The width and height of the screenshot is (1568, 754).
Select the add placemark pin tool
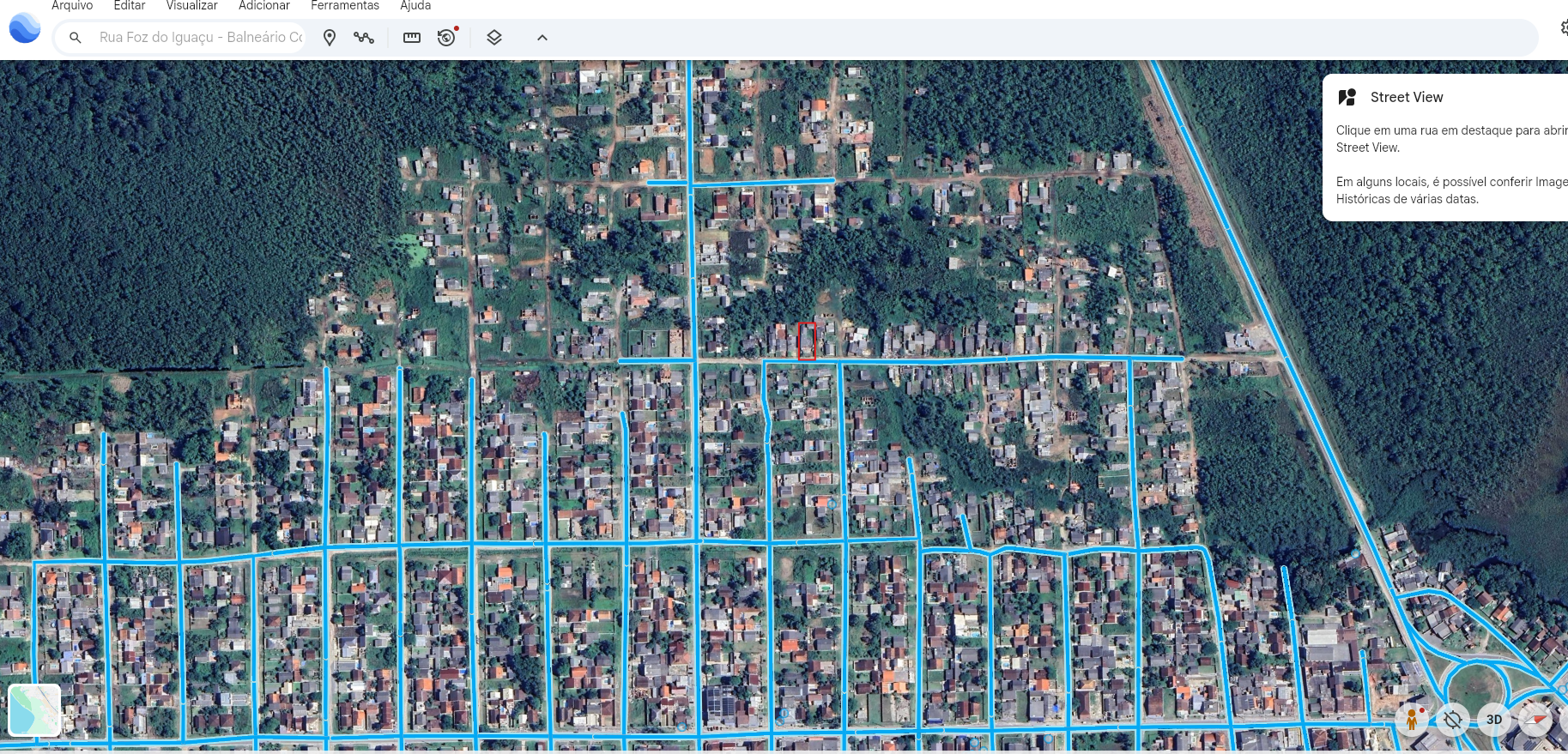coord(330,38)
